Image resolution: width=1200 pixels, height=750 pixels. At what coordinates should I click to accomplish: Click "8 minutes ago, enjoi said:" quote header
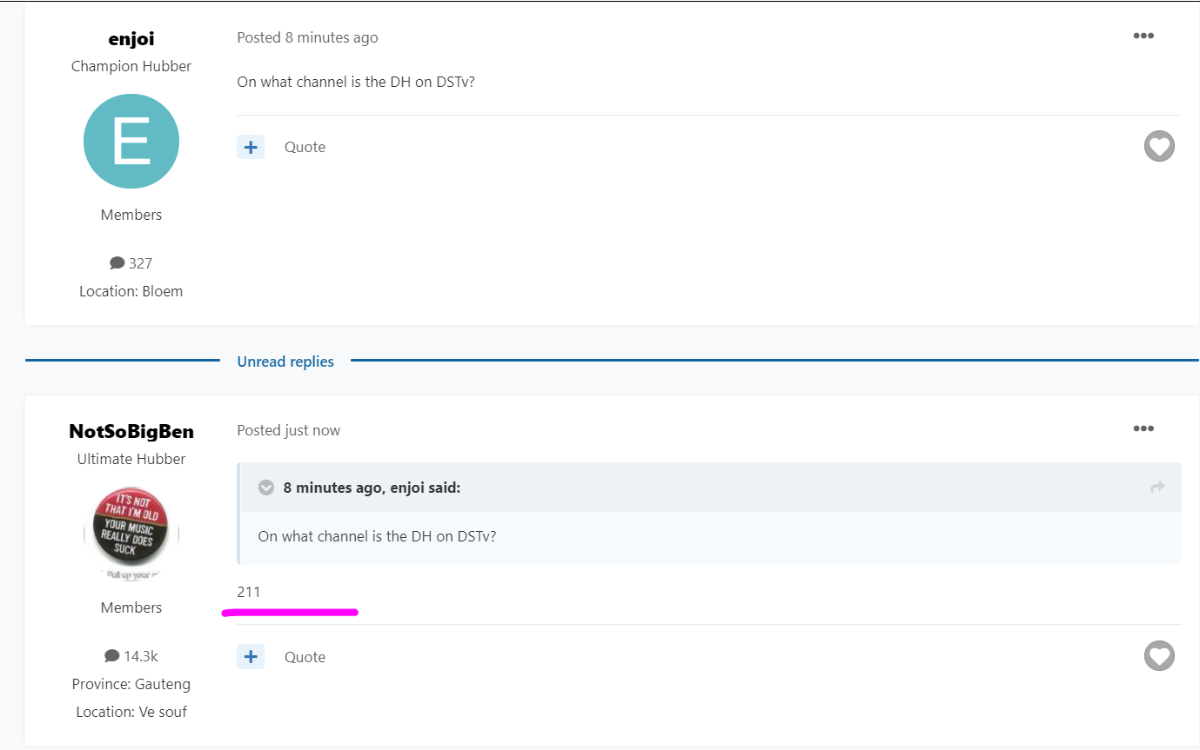[371, 488]
